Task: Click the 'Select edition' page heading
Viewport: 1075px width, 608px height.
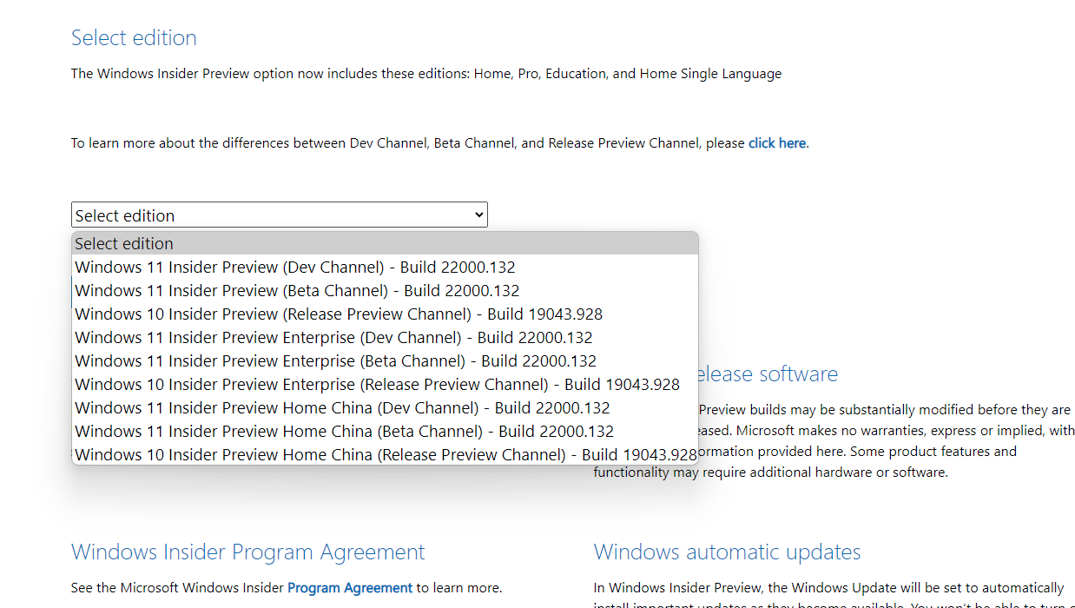Action: 134,38
